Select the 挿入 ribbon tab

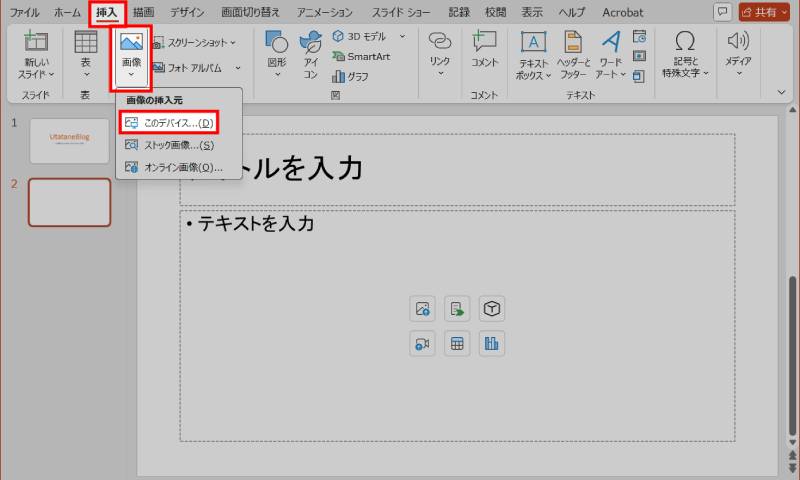pyautogui.click(x=107, y=12)
